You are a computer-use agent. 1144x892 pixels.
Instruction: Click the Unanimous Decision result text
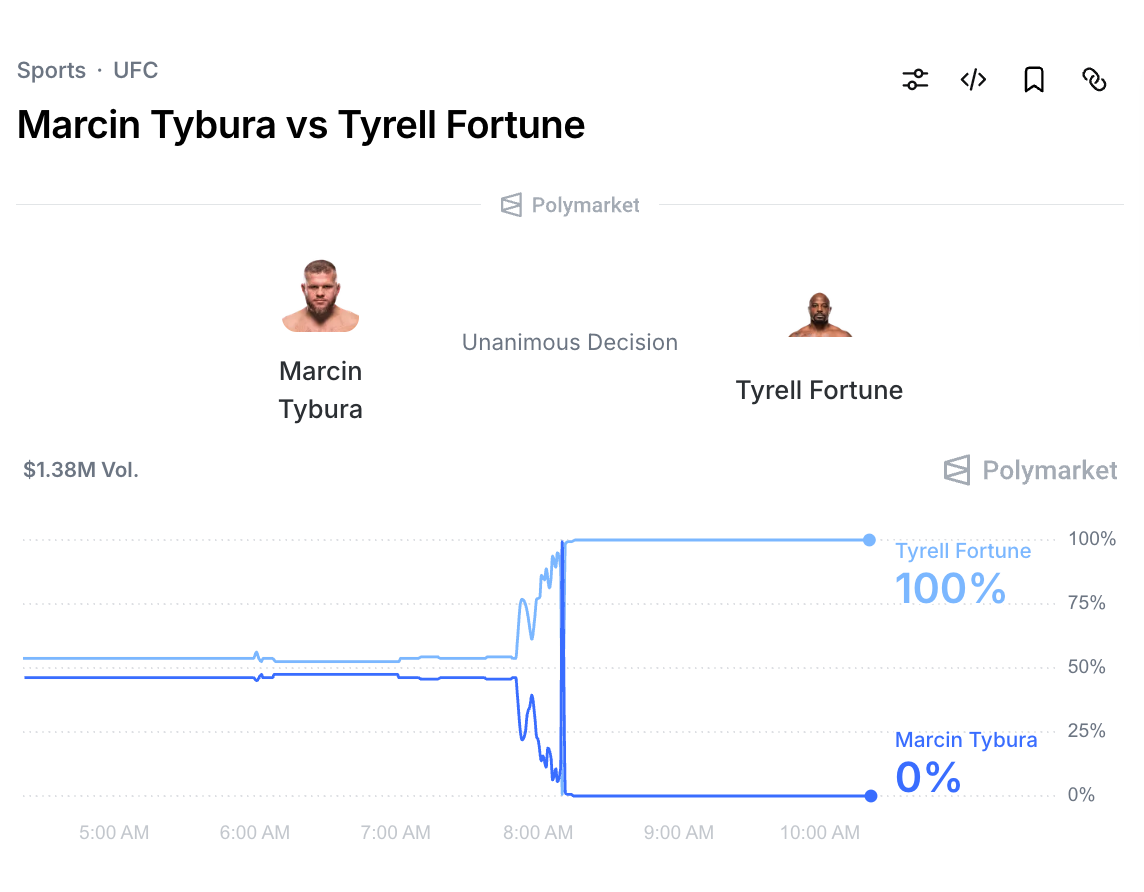pyautogui.click(x=570, y=342)
